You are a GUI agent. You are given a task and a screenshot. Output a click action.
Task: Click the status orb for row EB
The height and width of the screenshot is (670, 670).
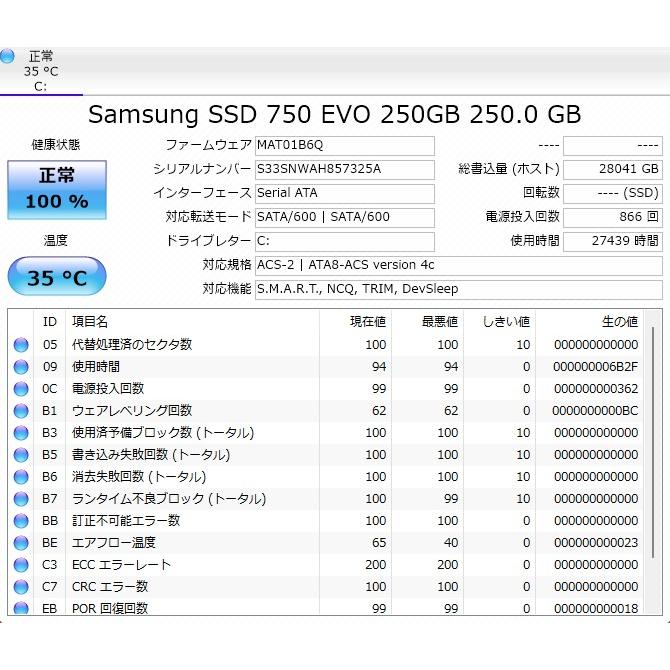[x=21, y=608]
